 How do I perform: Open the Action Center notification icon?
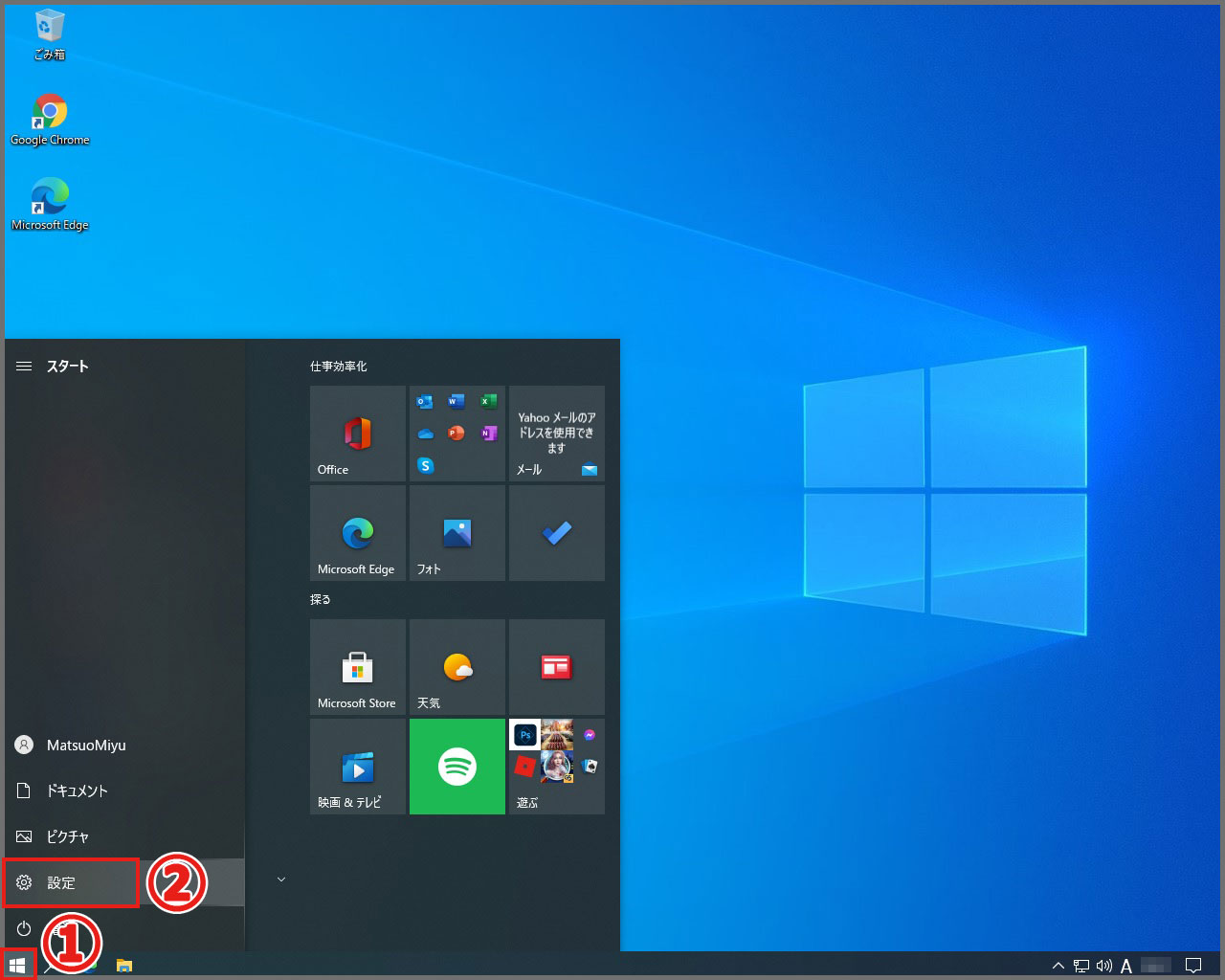point(1193,966)
